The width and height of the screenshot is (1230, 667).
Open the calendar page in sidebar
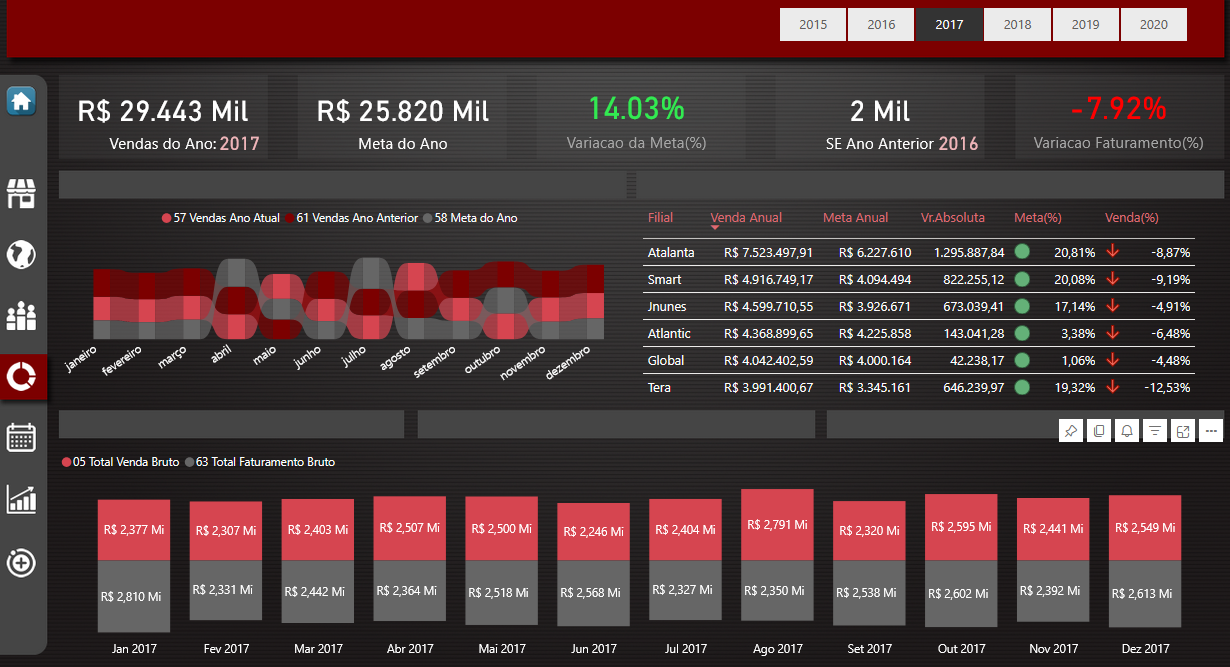(21, 437)
